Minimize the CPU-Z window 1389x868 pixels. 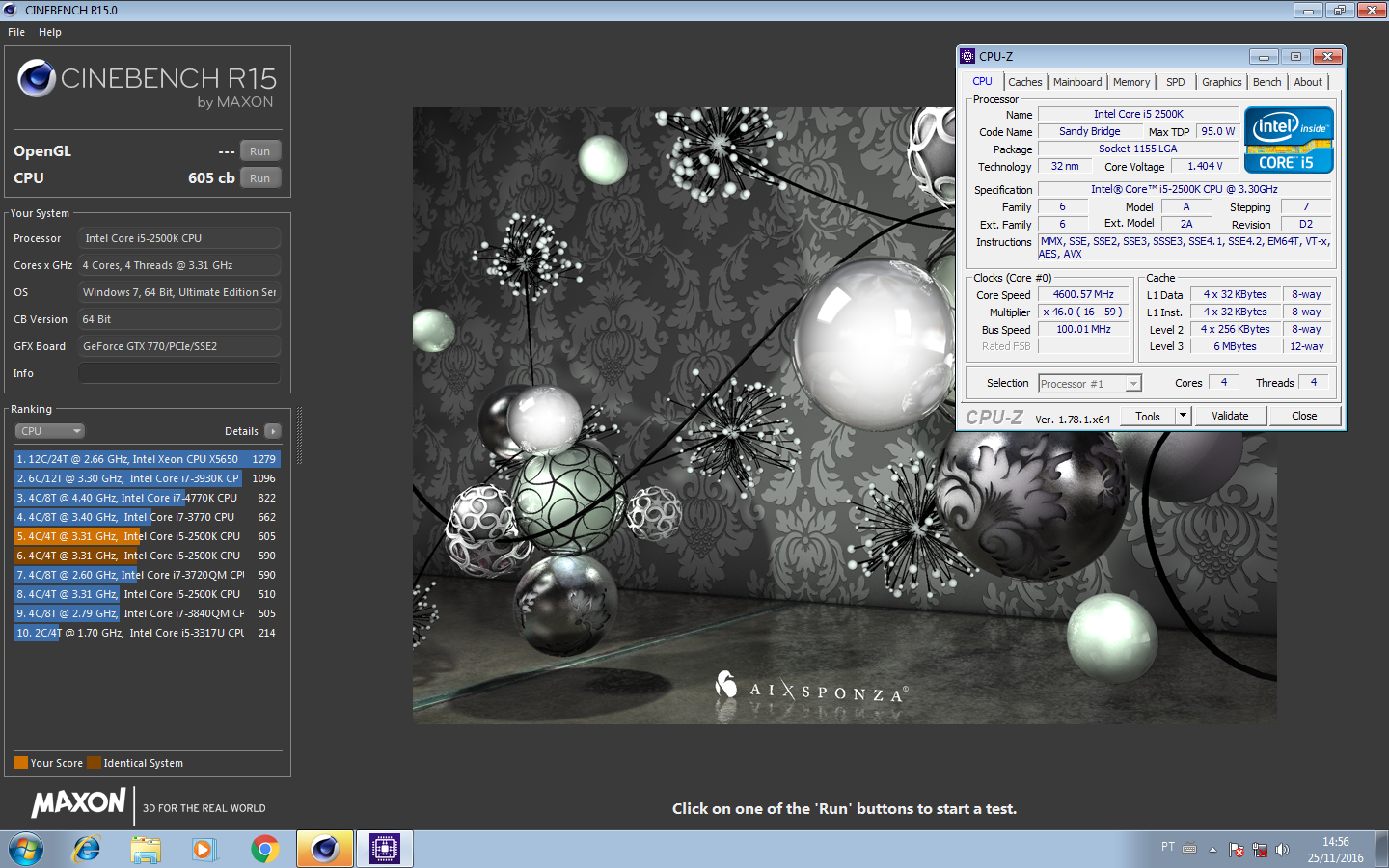1263,56
